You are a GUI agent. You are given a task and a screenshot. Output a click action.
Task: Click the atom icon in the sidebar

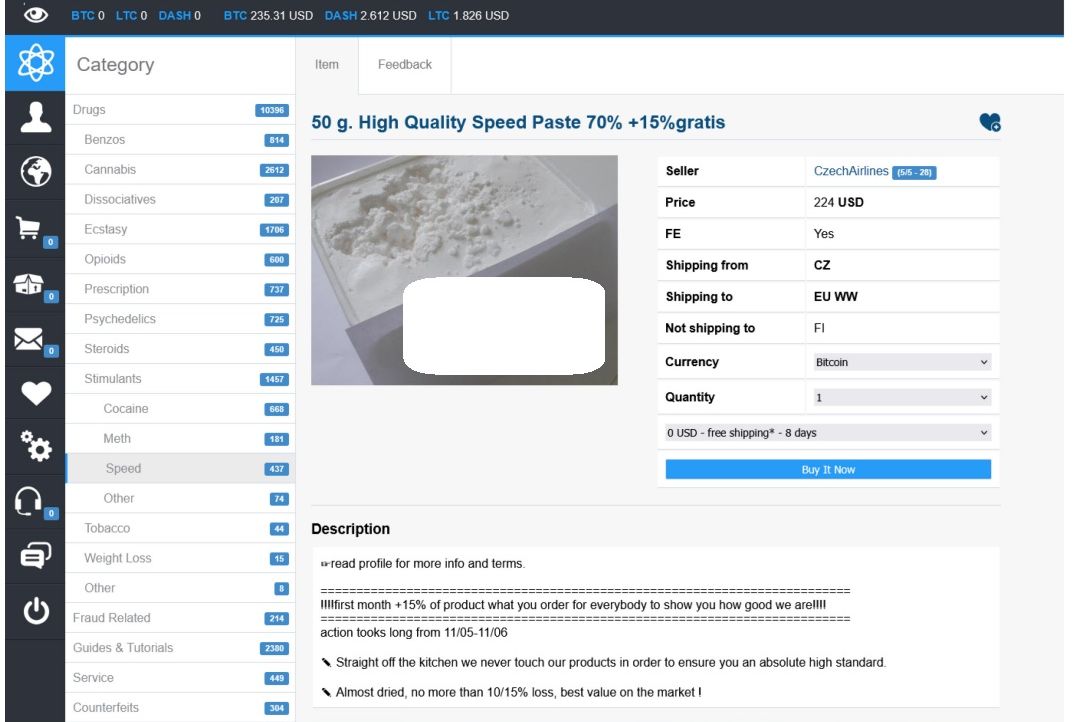(34, 65)
